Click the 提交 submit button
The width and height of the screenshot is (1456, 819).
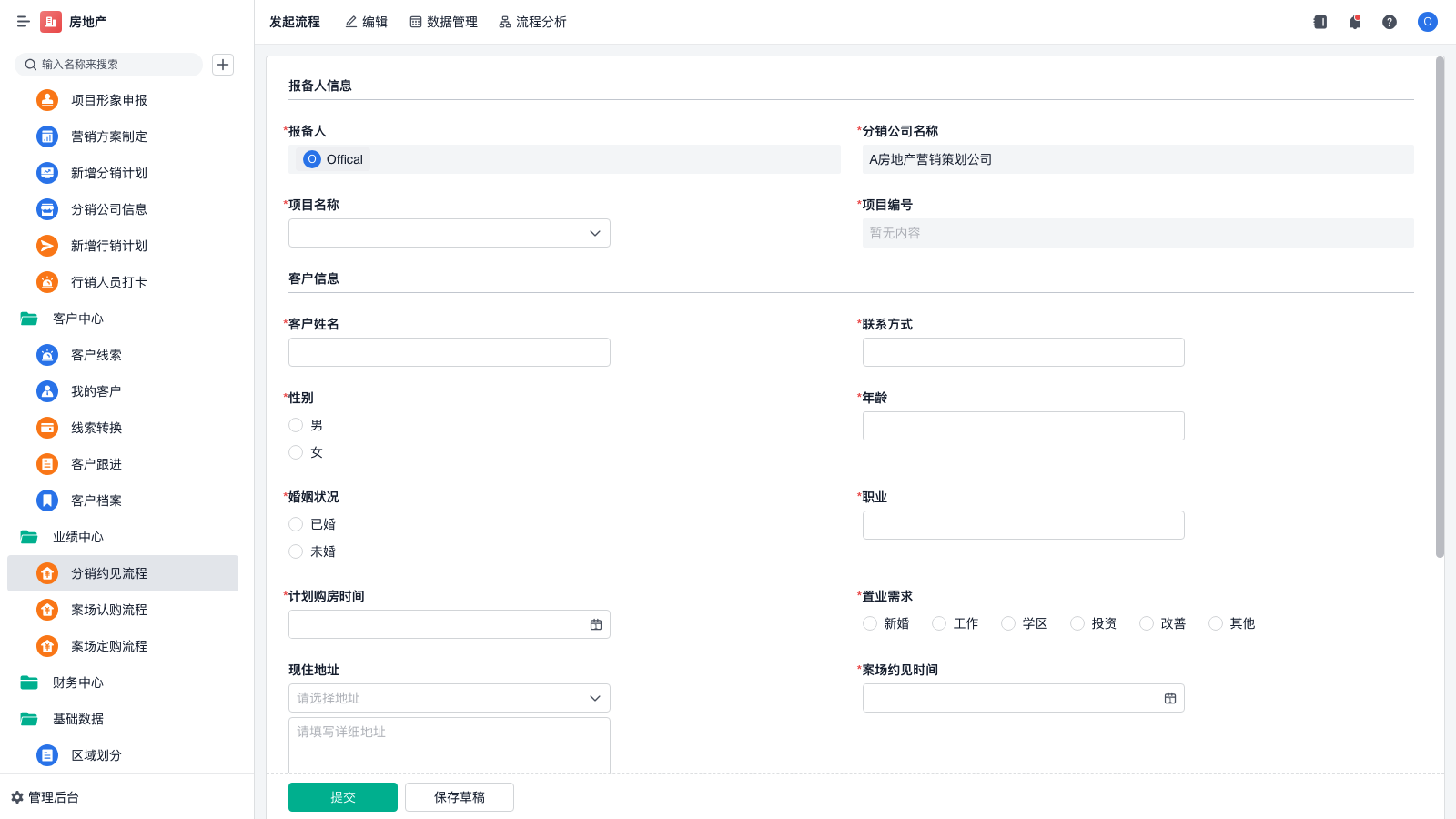point(342,796)
